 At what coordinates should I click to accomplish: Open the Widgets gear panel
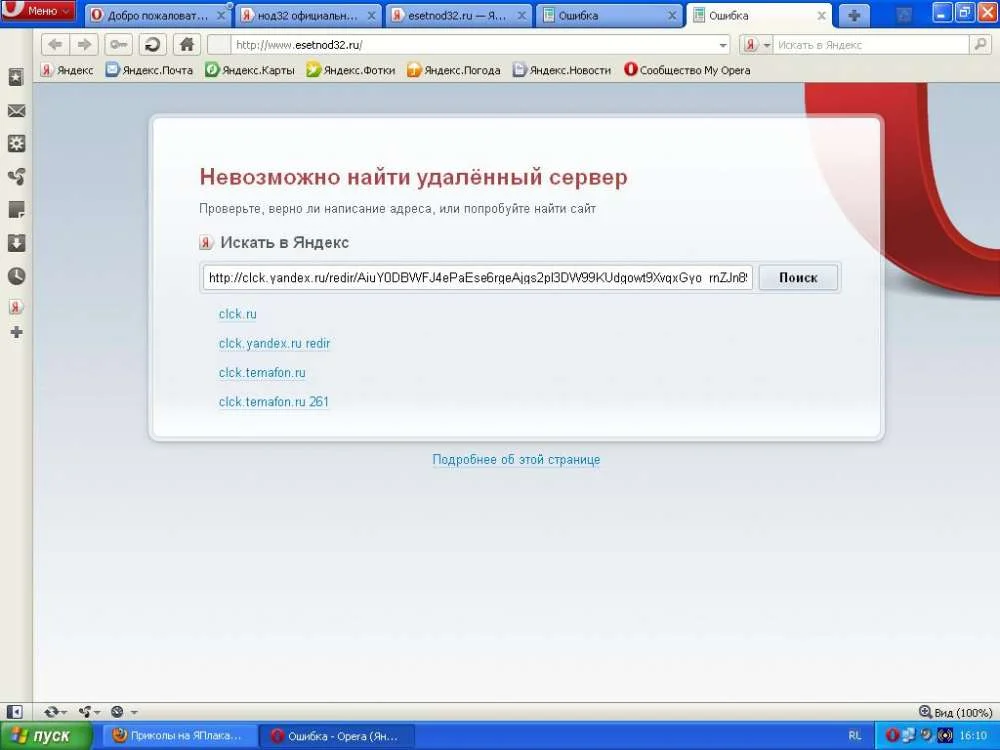click(x=16, y=143)
